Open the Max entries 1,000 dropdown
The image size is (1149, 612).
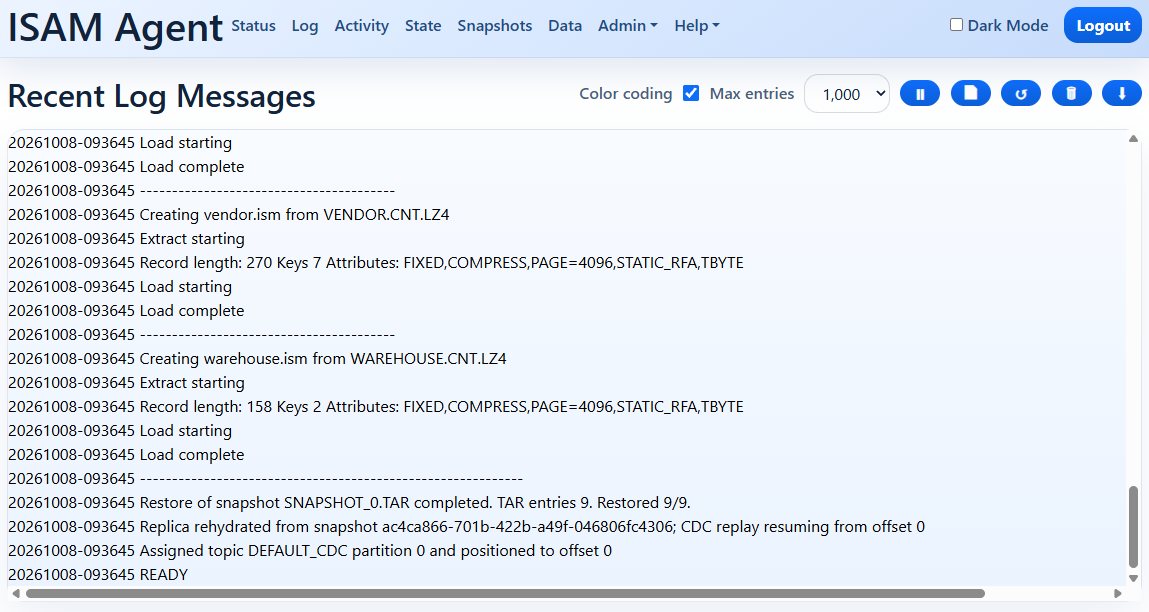click(847, 94)
